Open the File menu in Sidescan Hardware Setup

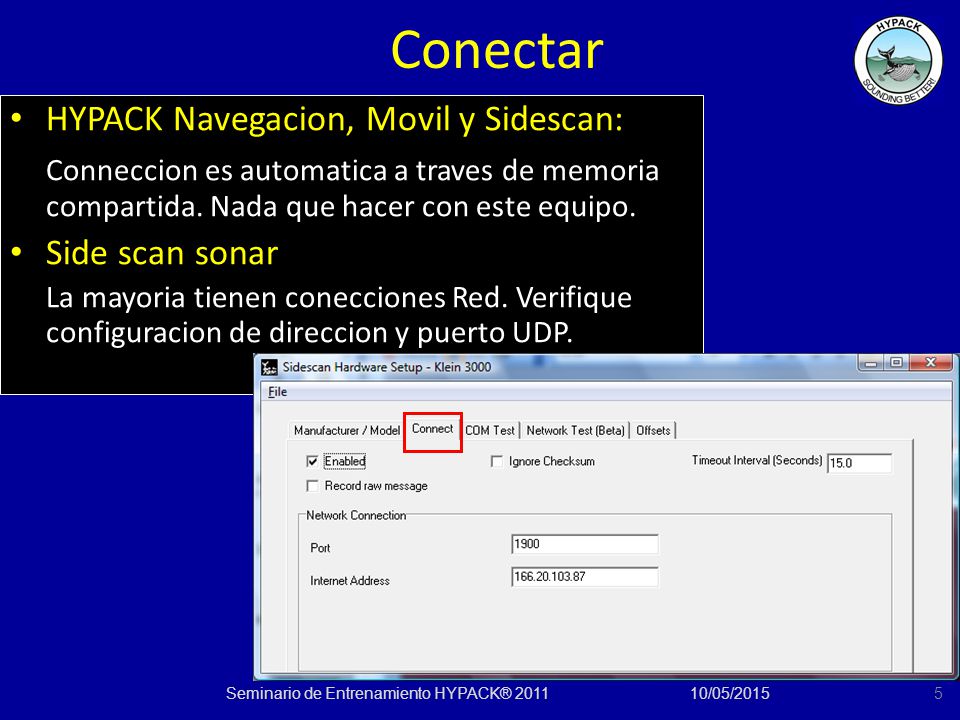[x=277, y=392]
